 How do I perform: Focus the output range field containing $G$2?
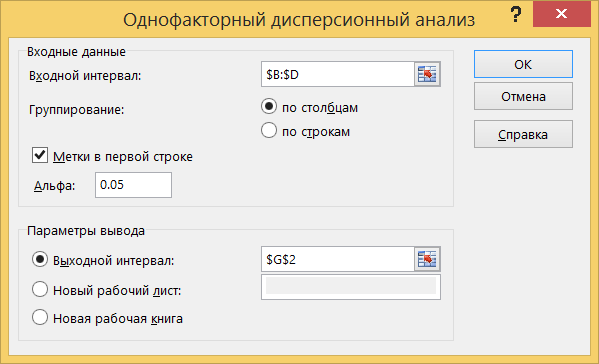(338, 259)
